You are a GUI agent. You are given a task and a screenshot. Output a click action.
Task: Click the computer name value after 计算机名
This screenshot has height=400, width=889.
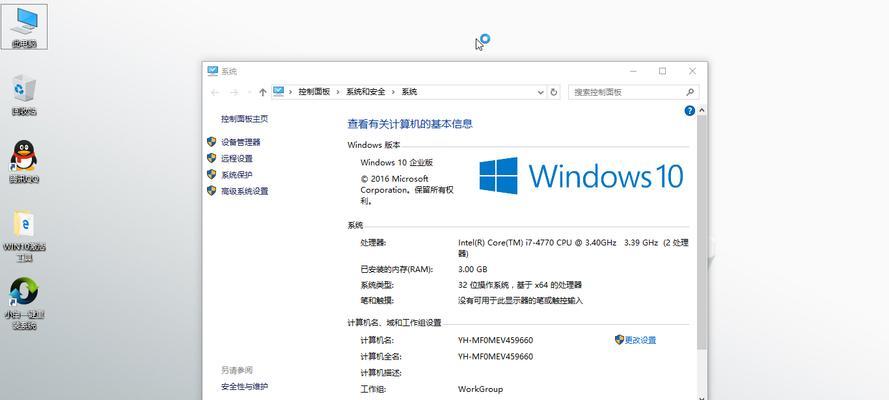(496, 340)
